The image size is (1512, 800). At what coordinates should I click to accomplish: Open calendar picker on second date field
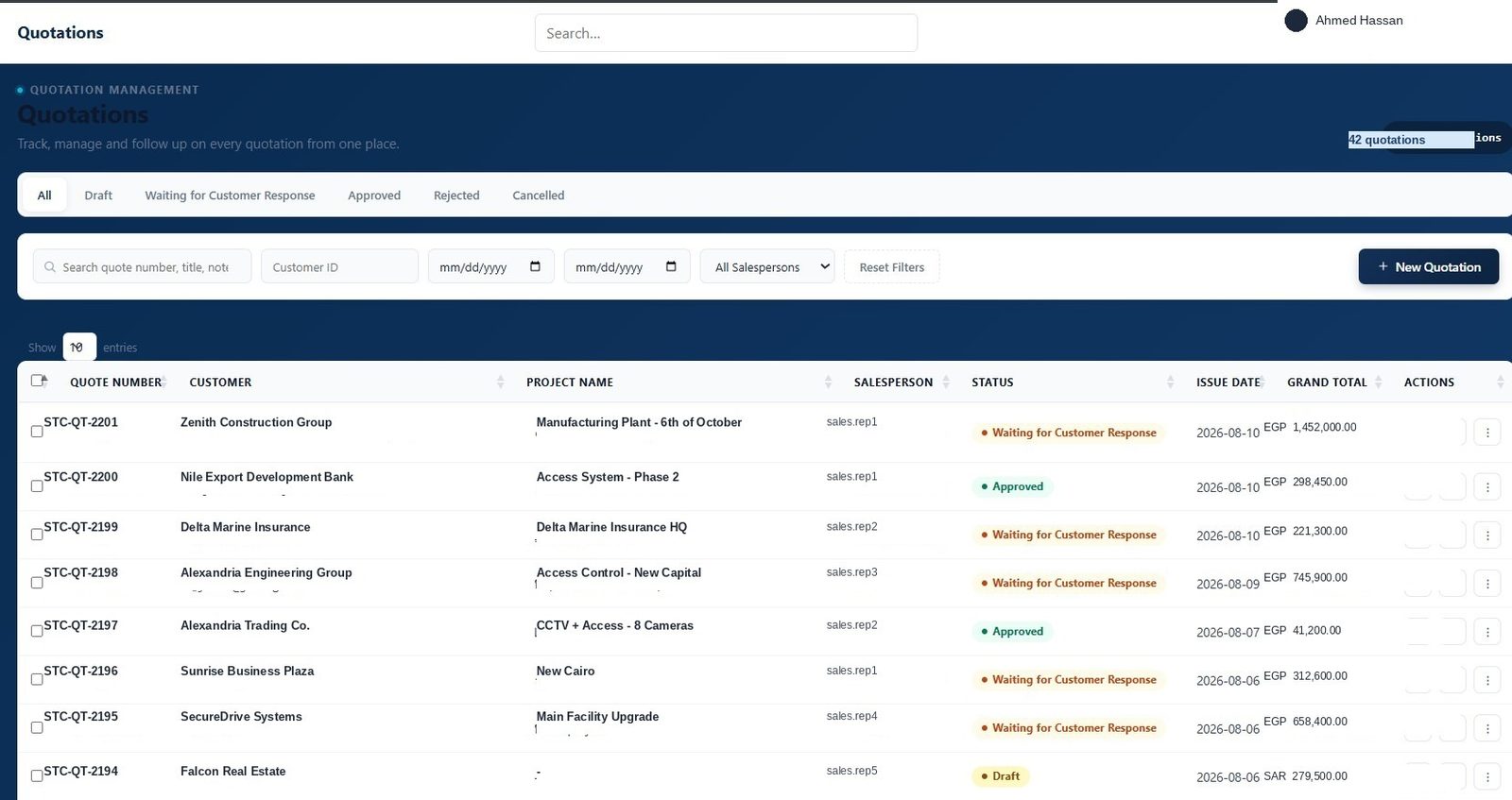671,266
